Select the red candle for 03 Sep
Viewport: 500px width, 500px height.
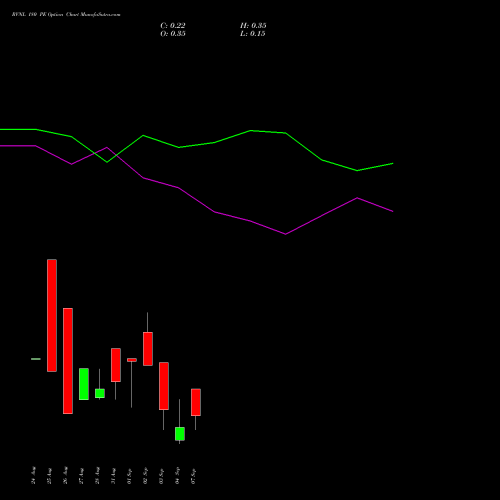point(164,386)
